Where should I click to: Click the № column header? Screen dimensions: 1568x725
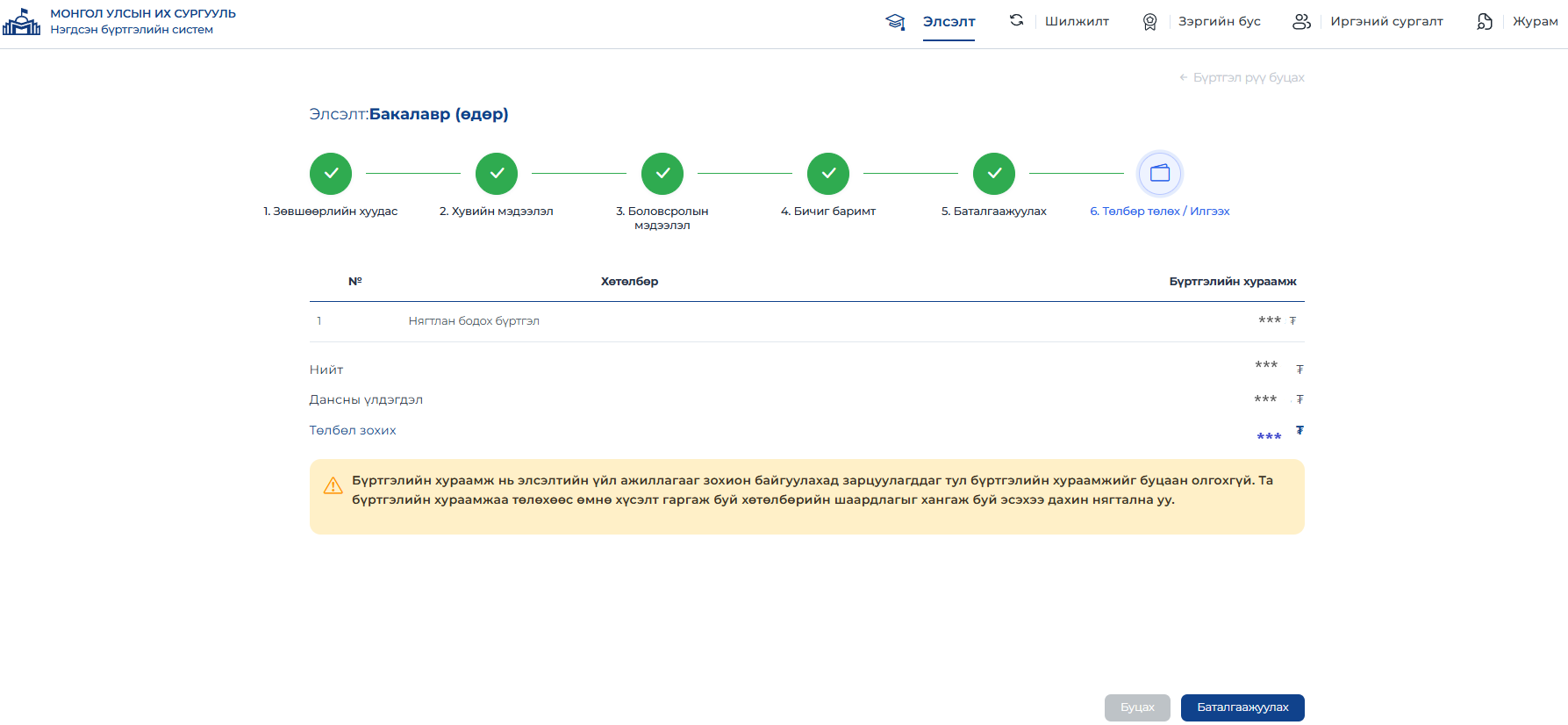pyautogui.click(x=355, y=282)
